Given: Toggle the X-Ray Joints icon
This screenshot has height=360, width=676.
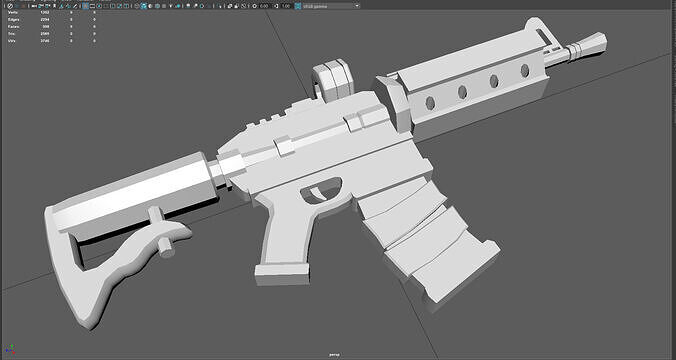Looking at the screenshot, I should 244,6.
